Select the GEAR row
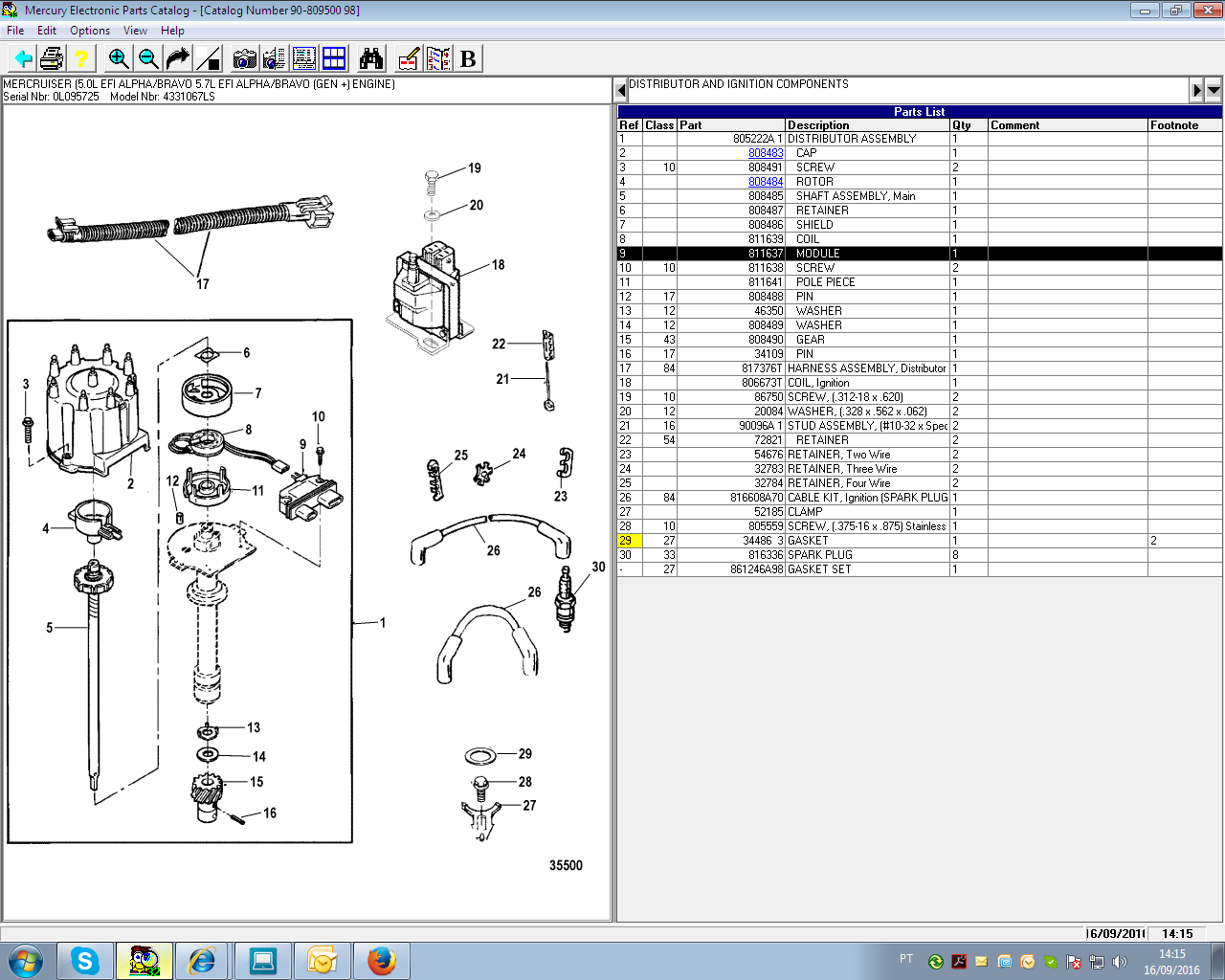This screenshot has height=980, width=1225. [x=920, y=340]
